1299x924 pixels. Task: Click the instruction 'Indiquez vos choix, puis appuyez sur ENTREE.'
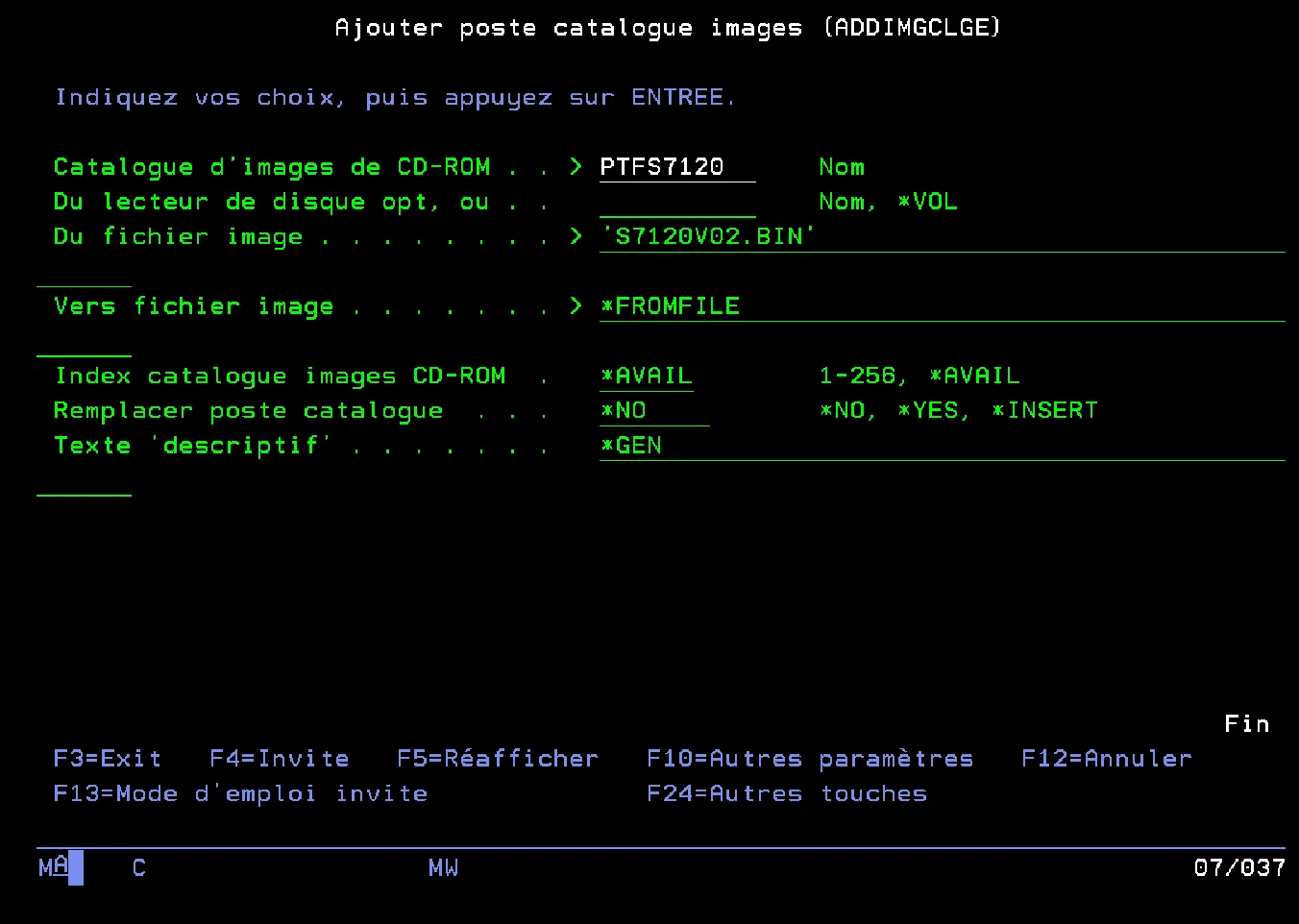click(395, 98)
